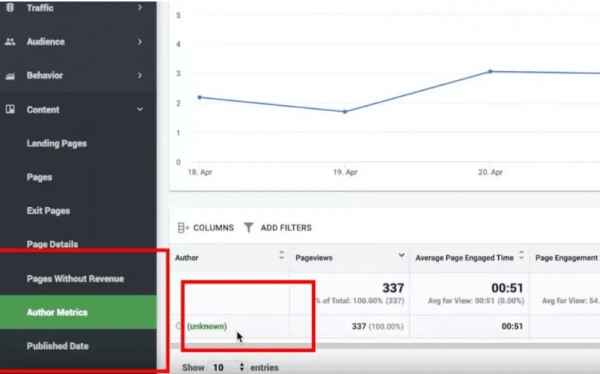Collapse the Content menu chevron
Viewport: 600px width, 374px height.
click(x=140, y=109)
